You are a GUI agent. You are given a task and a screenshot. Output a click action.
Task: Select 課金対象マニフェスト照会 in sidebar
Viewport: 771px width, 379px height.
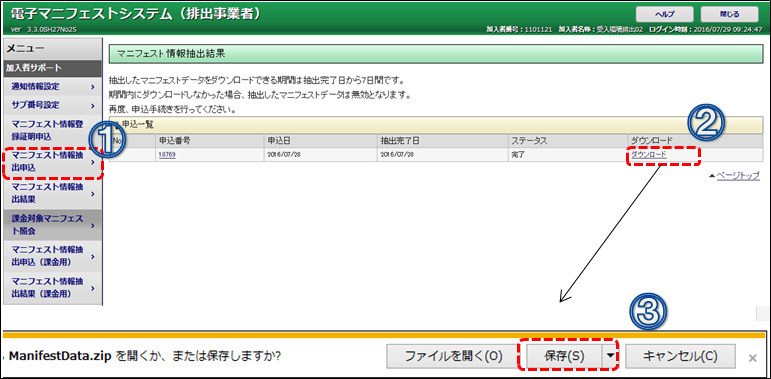52,225
